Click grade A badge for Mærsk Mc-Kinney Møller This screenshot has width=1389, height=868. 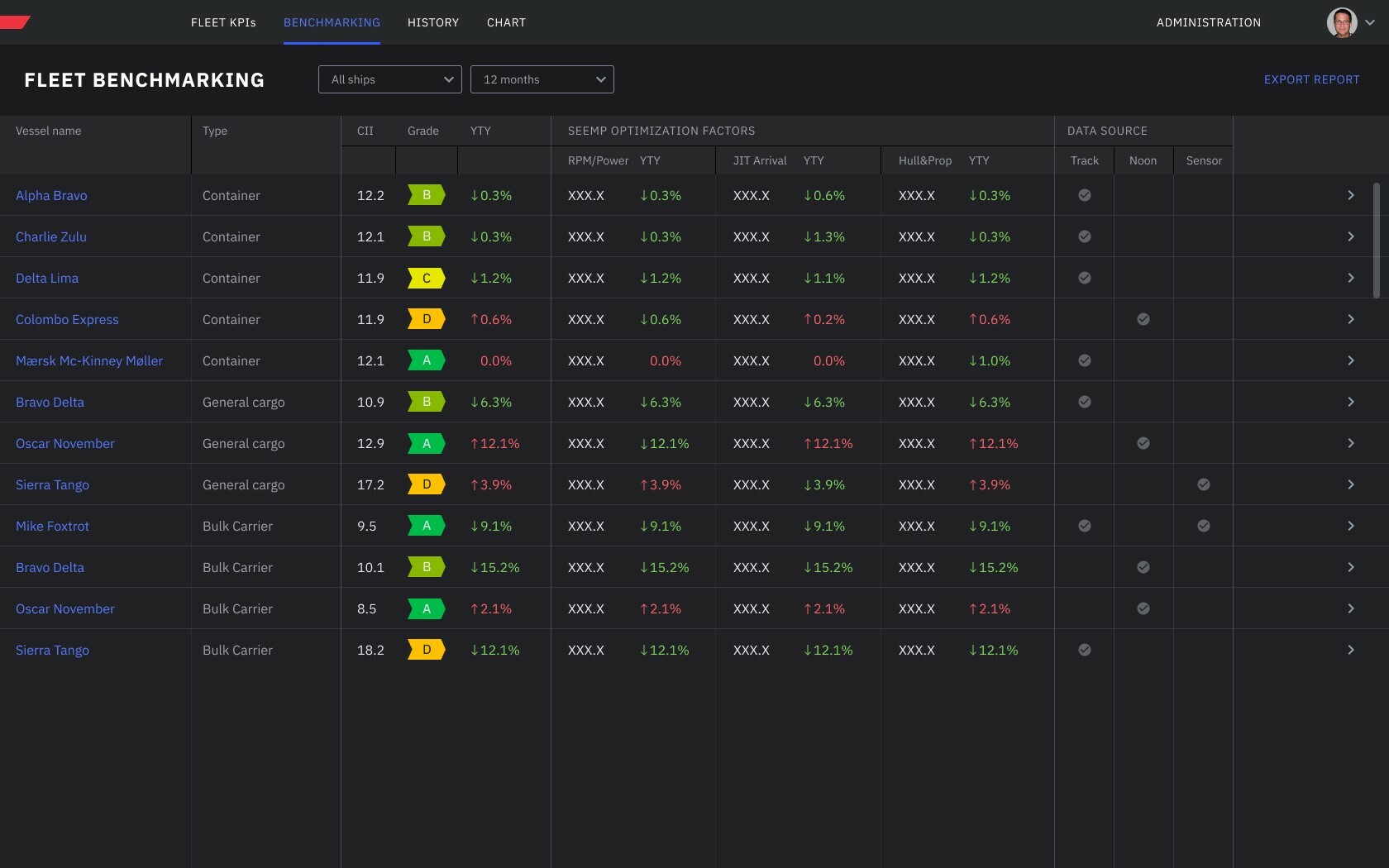pos(426,360)
